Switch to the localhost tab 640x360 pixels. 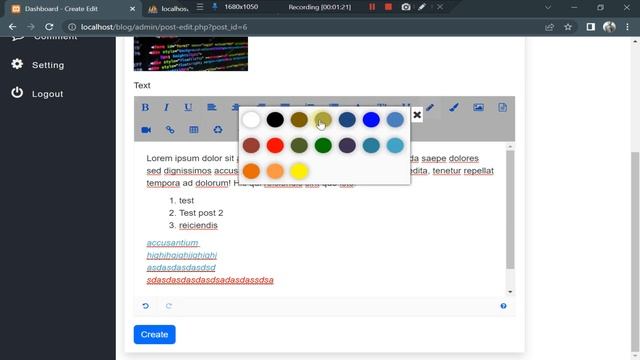[x=168, y=9]
